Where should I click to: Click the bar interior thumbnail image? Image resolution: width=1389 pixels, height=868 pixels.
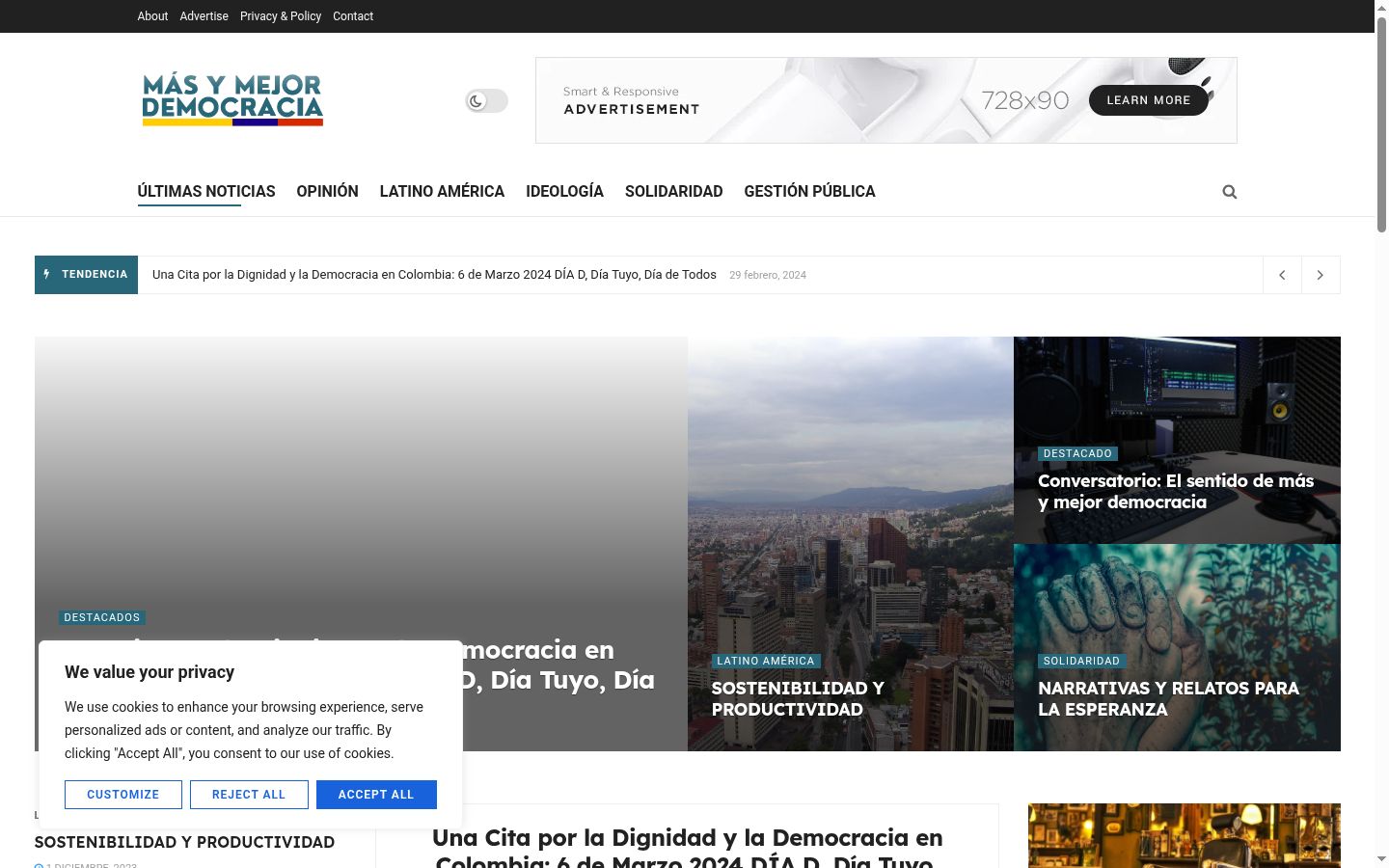tap(1185, 835)
